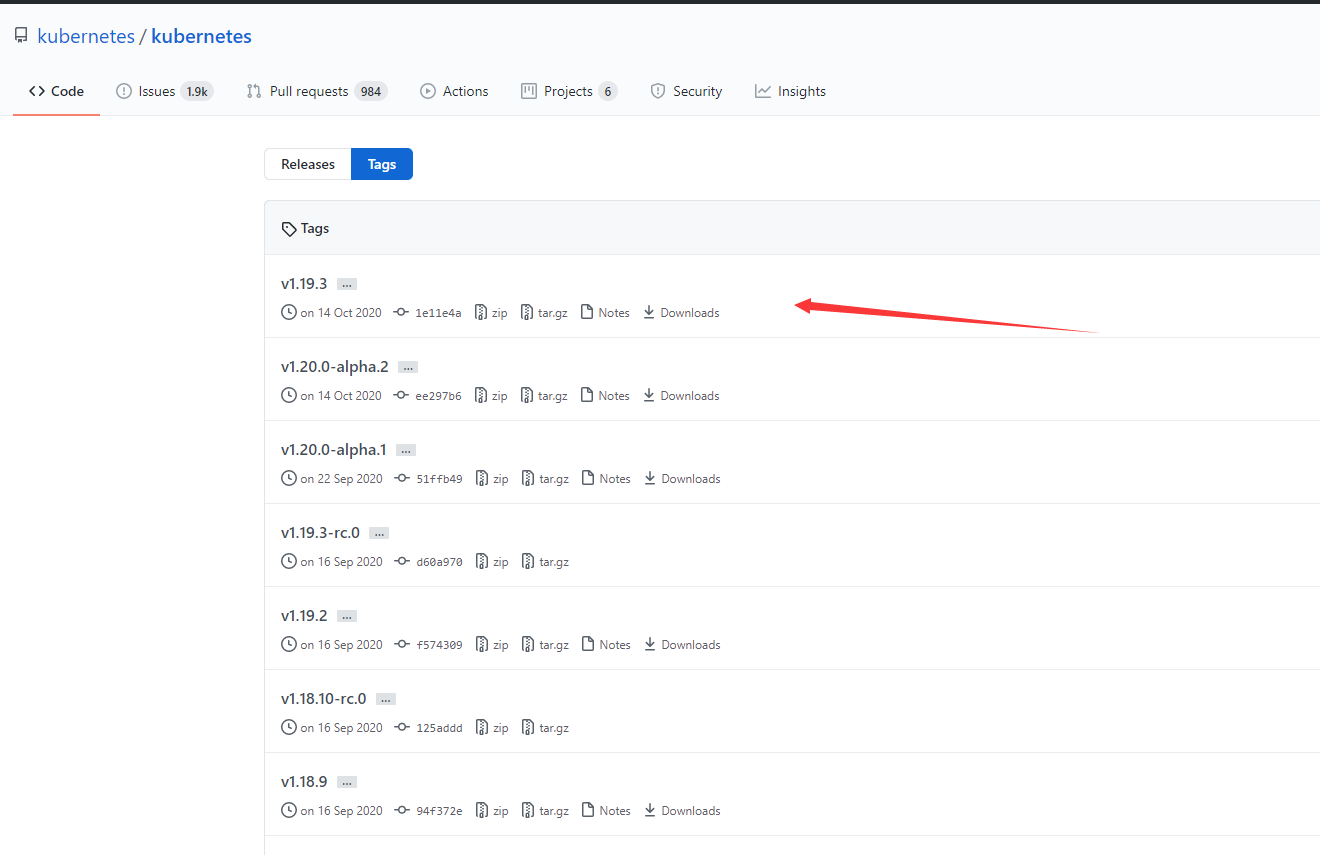This screenshot has width=1320, height=855.
Task: Click the 1.9k issues counter badge
Action: pos(197,91)
